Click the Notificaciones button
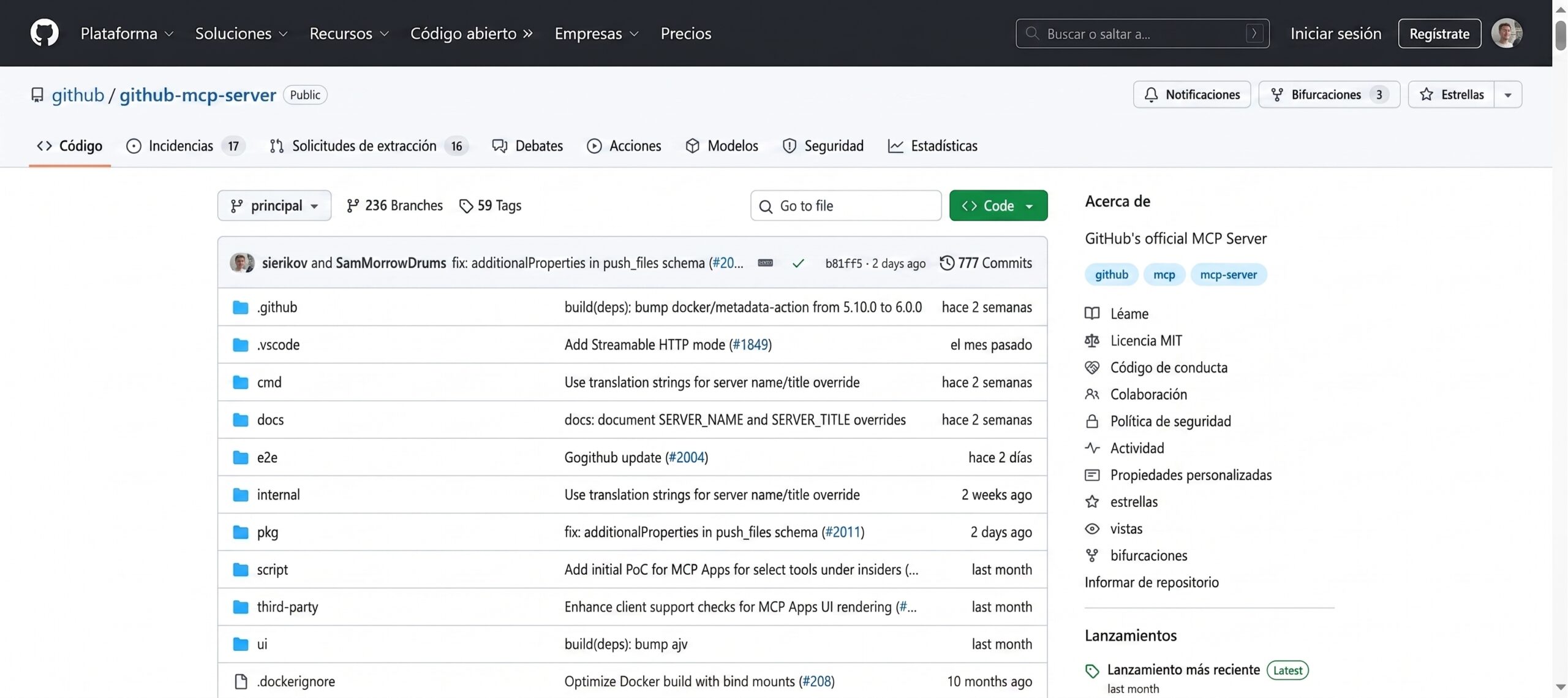This screenshot has width=1568, height=698. pyautogui.click(x=1192, y=95)
